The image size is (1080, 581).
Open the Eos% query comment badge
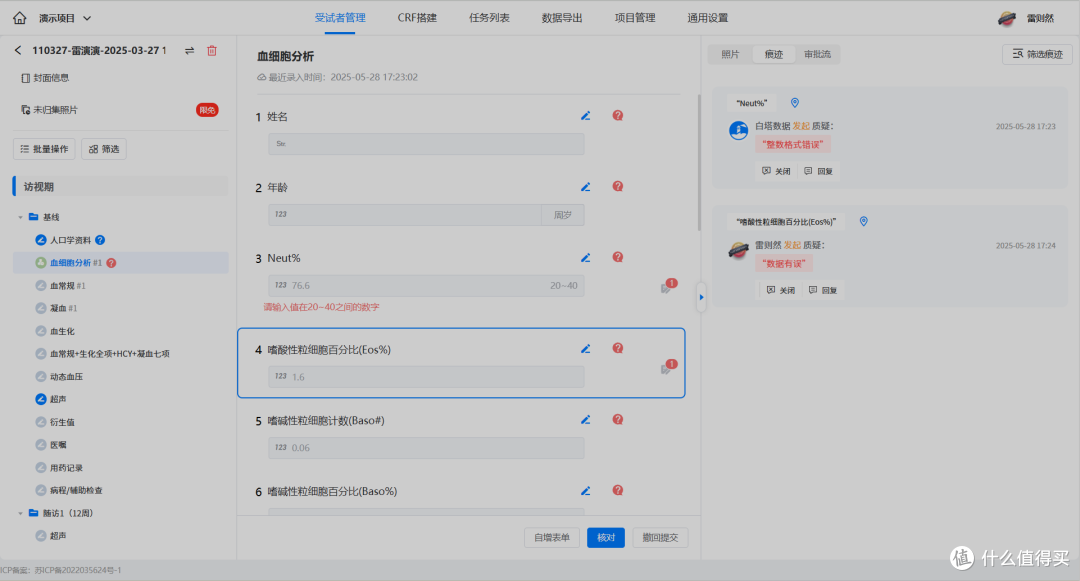point(668,367)
